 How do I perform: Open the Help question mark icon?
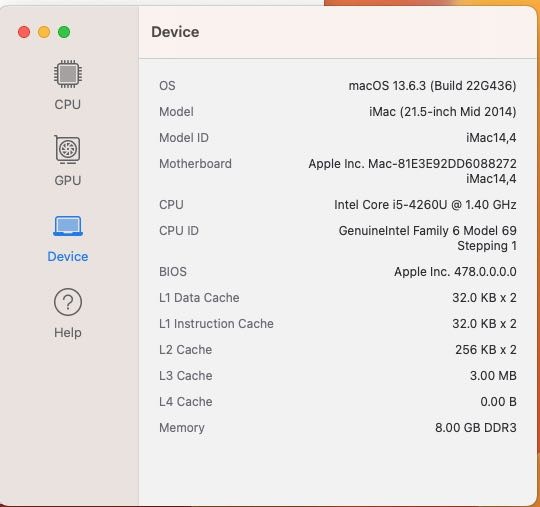click(x=68, y=302)
